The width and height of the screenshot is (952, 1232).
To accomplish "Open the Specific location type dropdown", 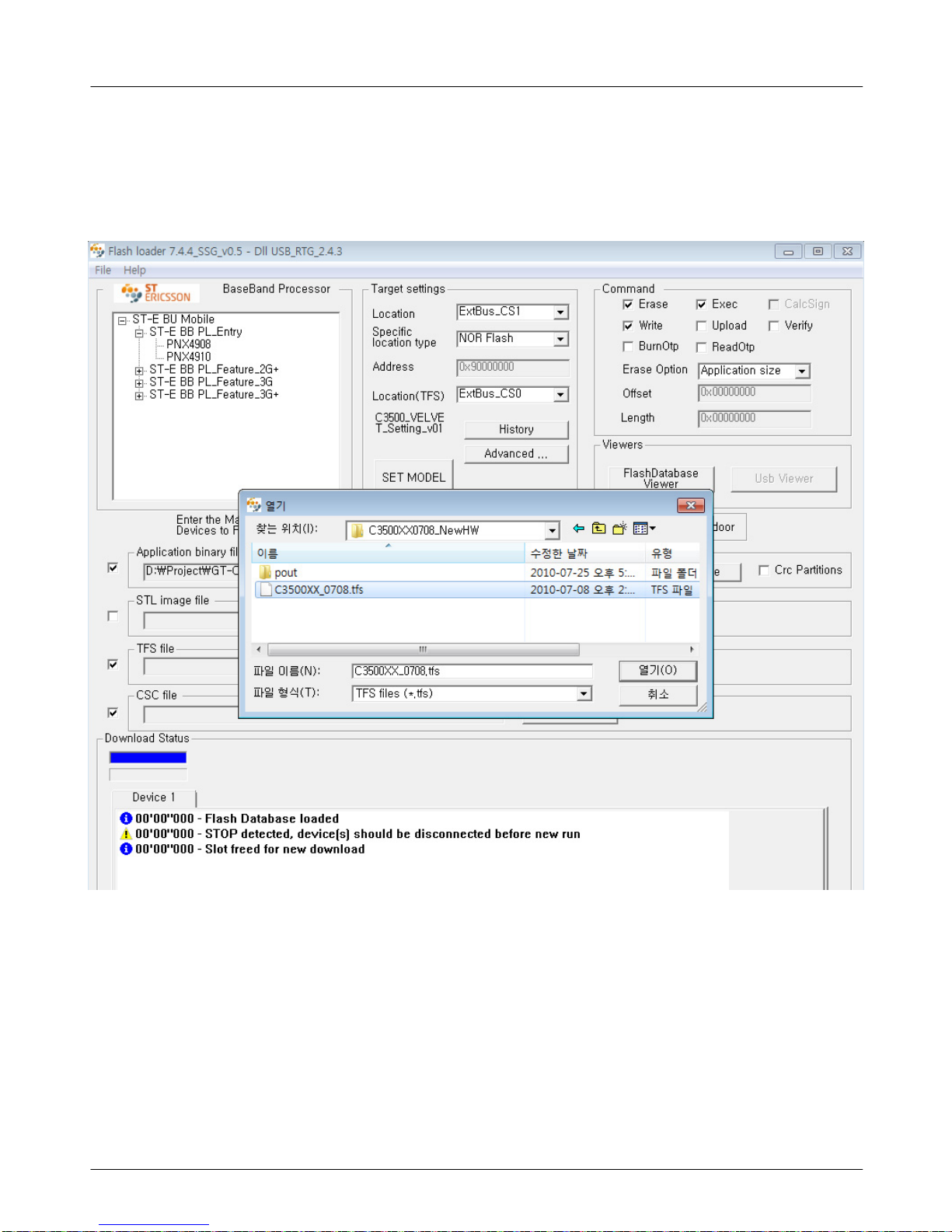I will [560, 340].
